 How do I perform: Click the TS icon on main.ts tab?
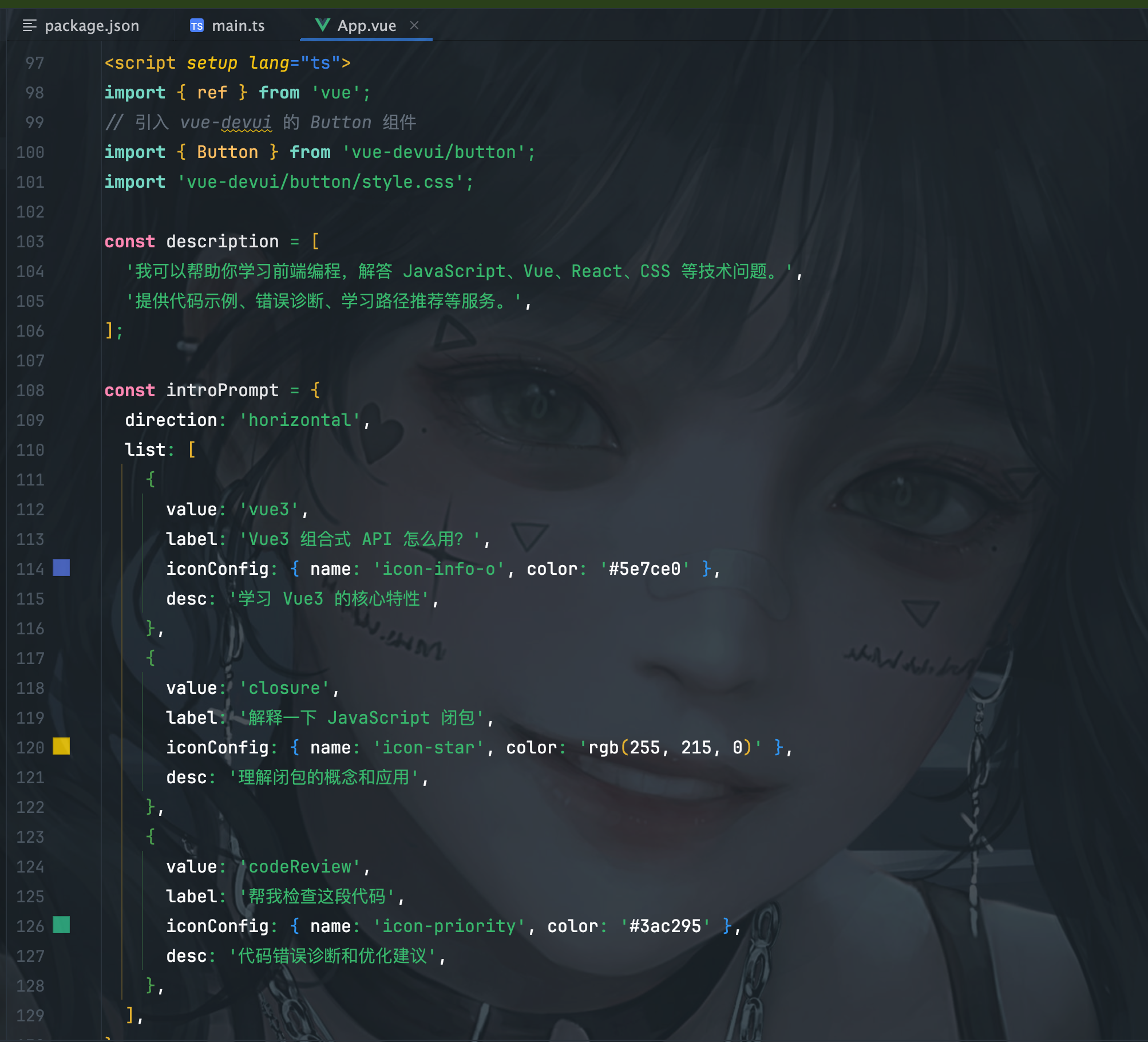196,26
